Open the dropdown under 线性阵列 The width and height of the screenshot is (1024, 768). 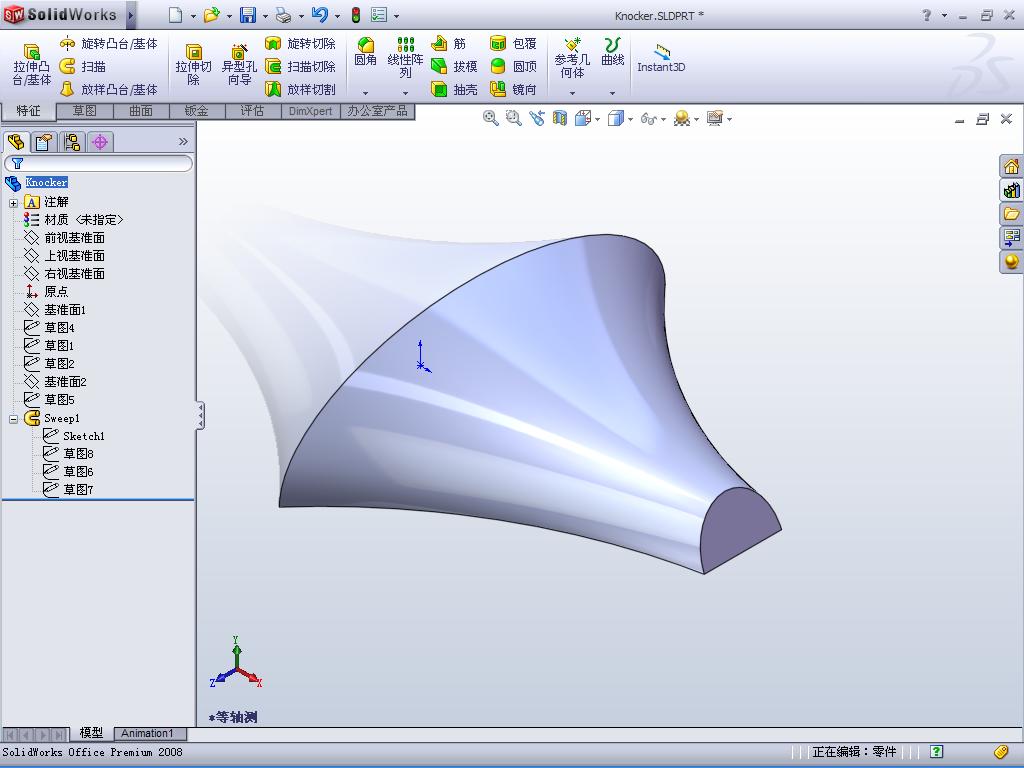click(406, 93)
